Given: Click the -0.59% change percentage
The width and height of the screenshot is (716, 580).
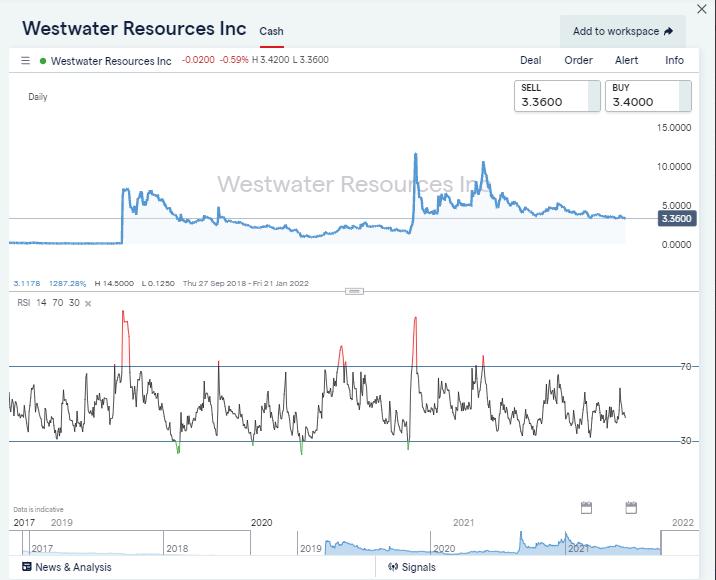Looking at the screenshot, I should [234, 60].
